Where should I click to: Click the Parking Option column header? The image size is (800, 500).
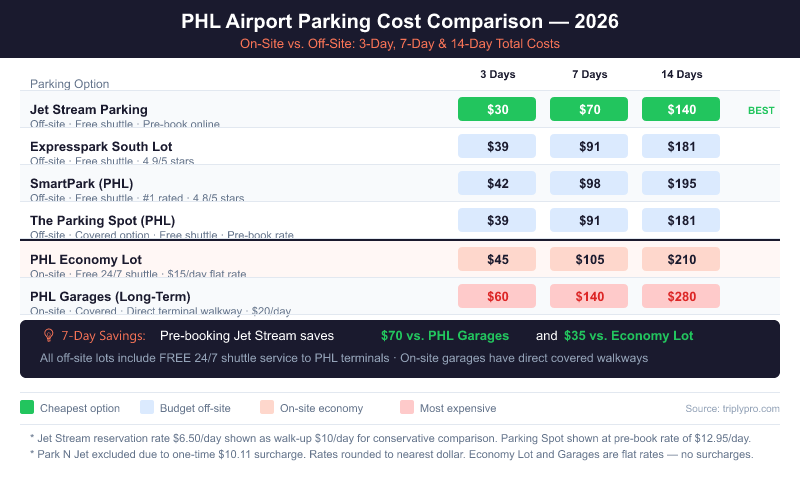(x=70, y=84)
